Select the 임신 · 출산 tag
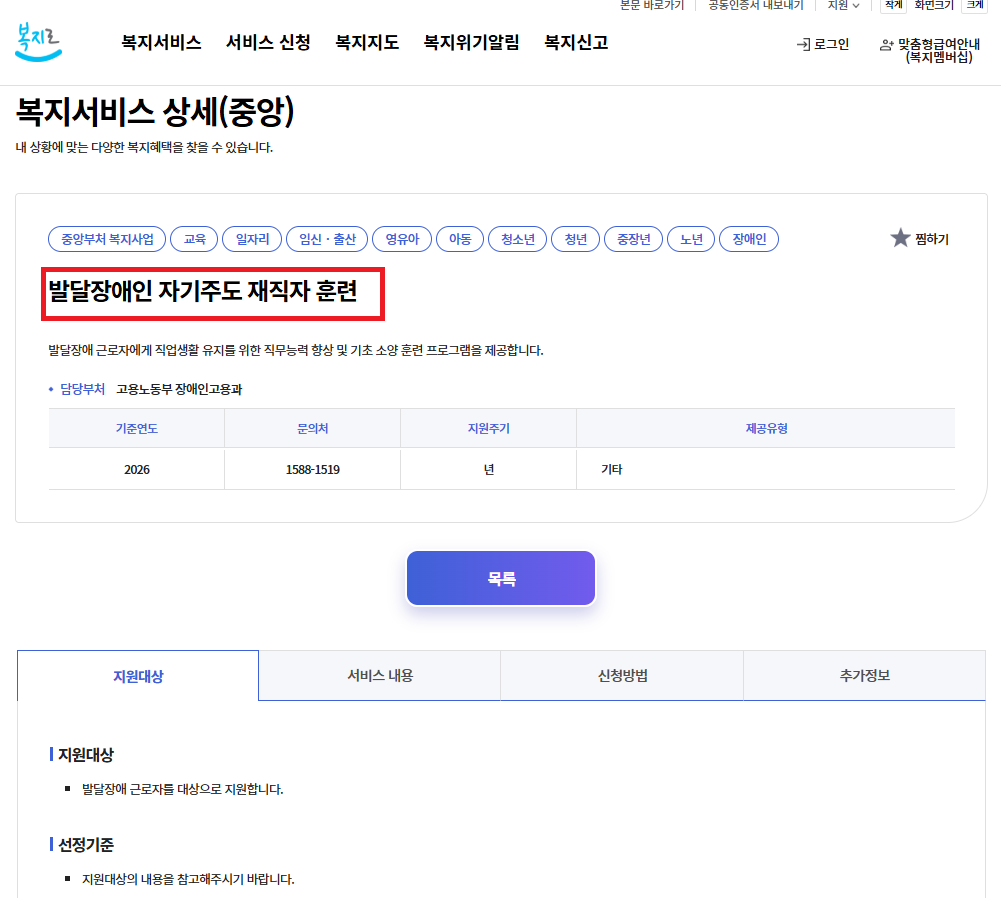 pos(327,239)
